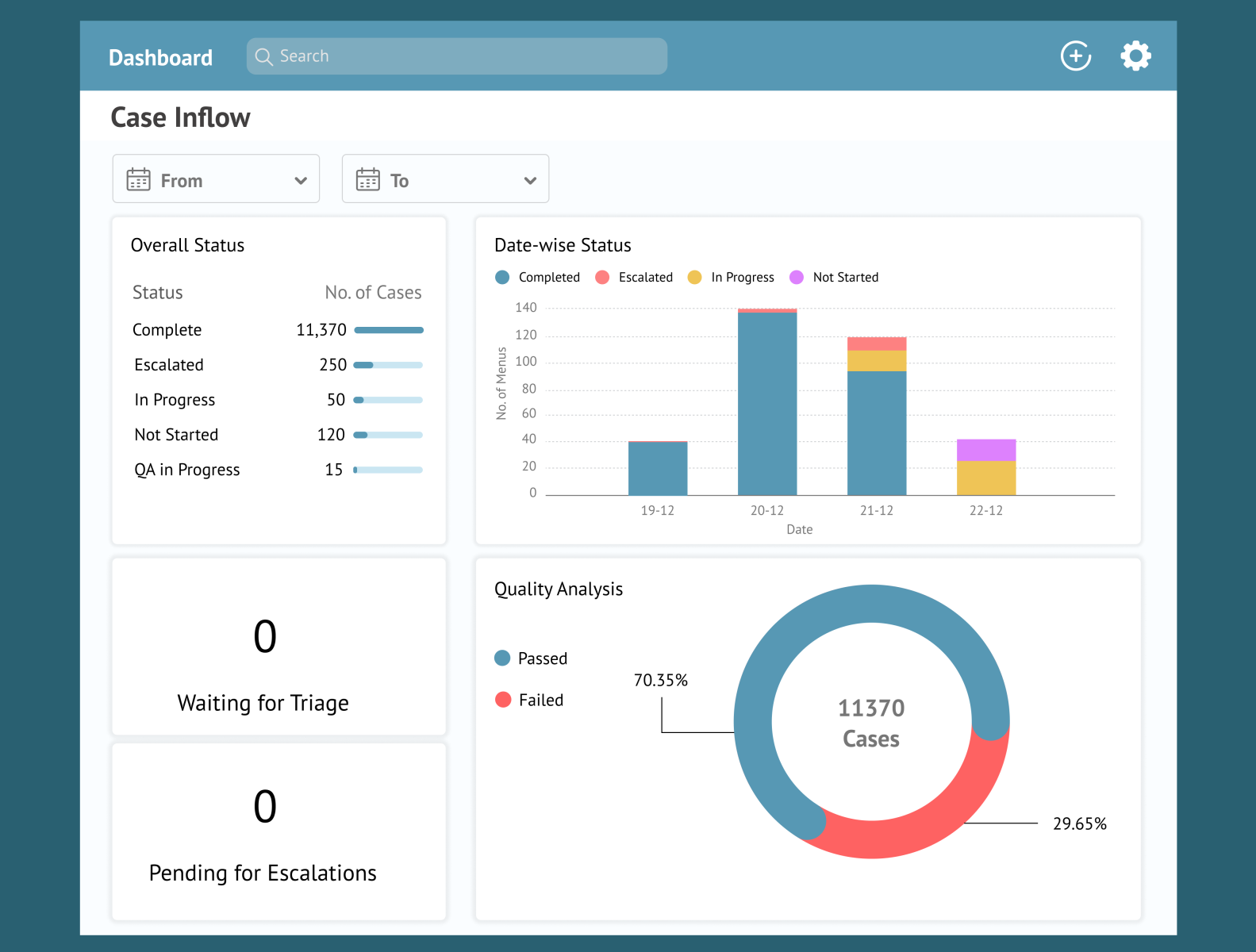Toggle Escalated legend dot in Date-wise Status
The width and height of the screenshot is (1256, 952).
(x=602, y=277)
